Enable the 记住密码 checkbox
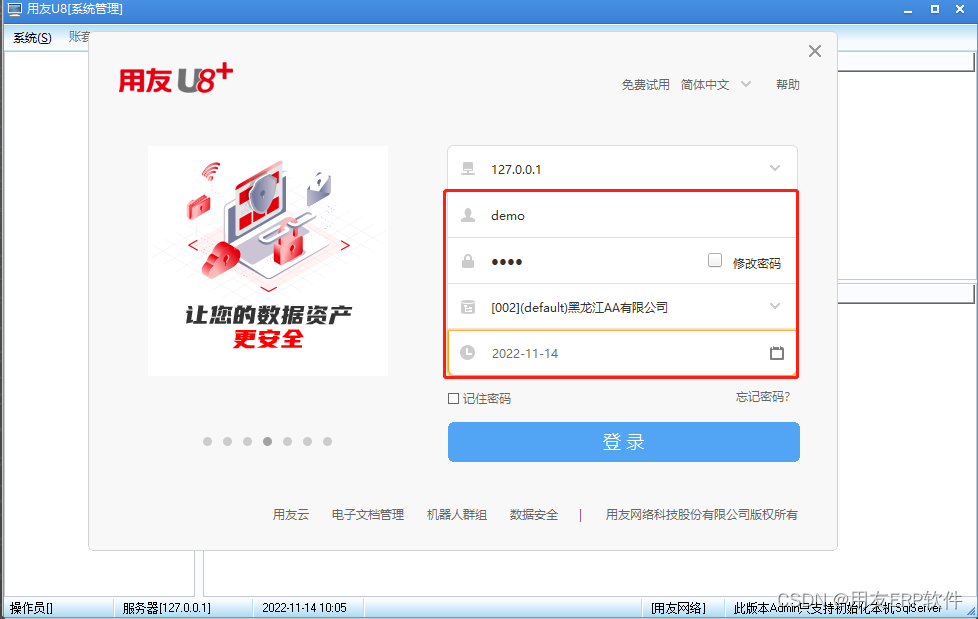This screenshot has height=619, width=978. [453, 398]
